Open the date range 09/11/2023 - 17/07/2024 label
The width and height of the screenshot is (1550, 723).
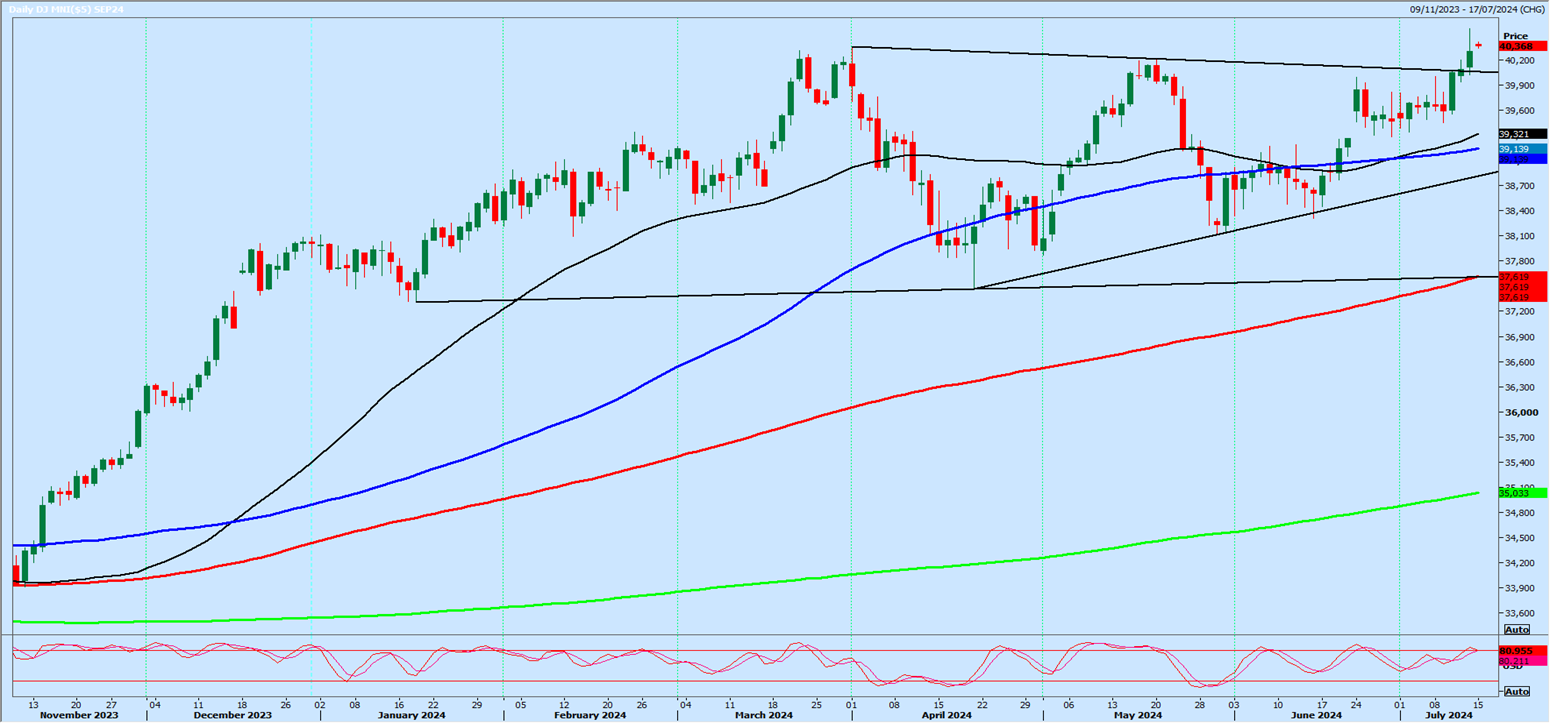pos(1476,9)
